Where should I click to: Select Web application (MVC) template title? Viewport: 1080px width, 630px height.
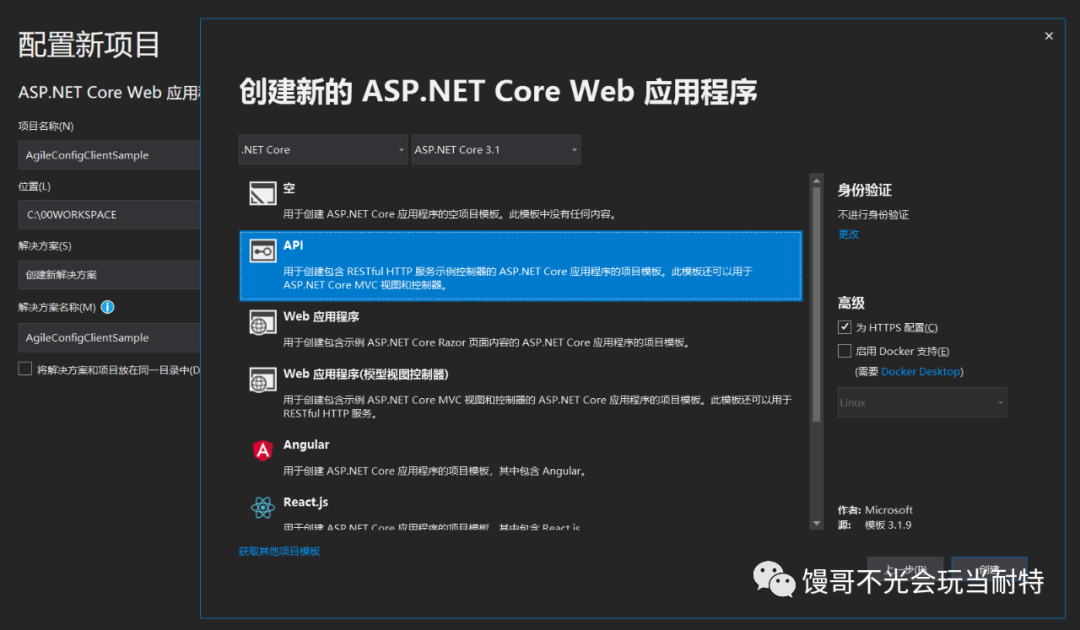366,374
